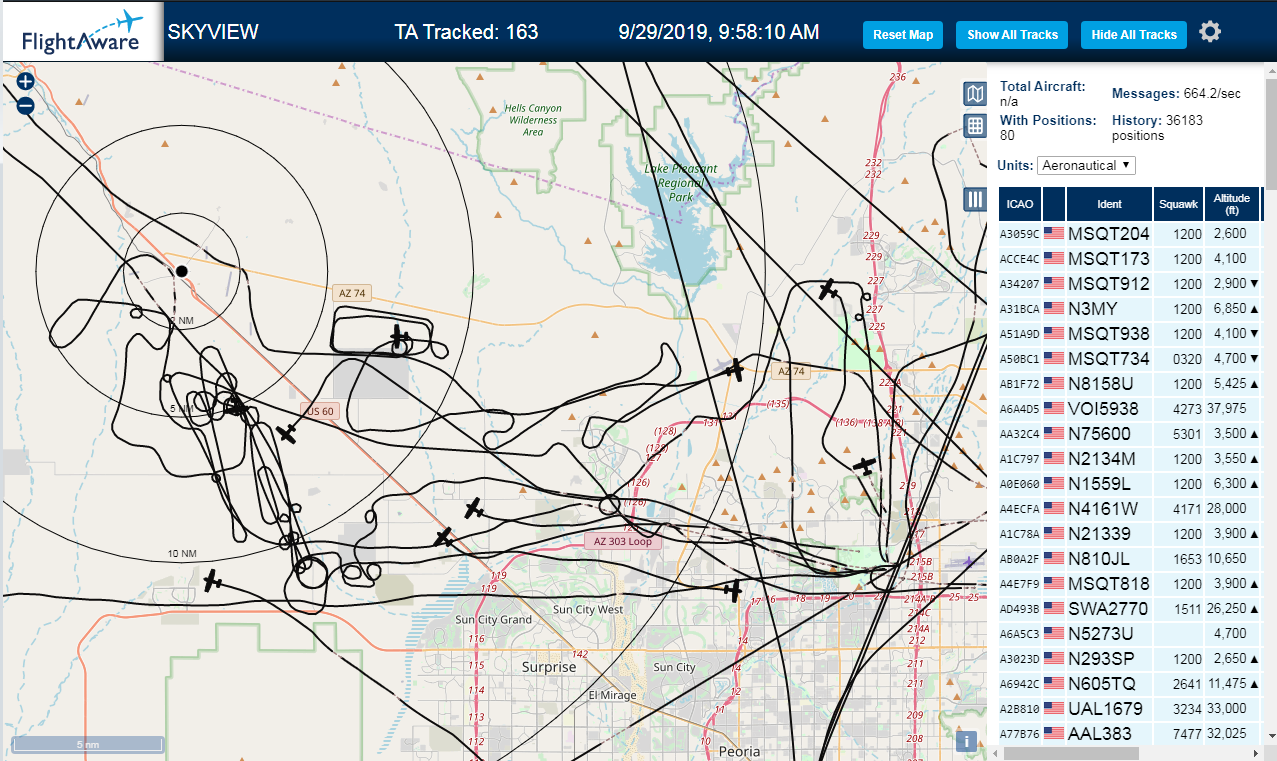Image resolution: width=1277 pixels, height=761 pixels.
Task: Click the sidebar column toggle icon
Action: pos(975,199)
